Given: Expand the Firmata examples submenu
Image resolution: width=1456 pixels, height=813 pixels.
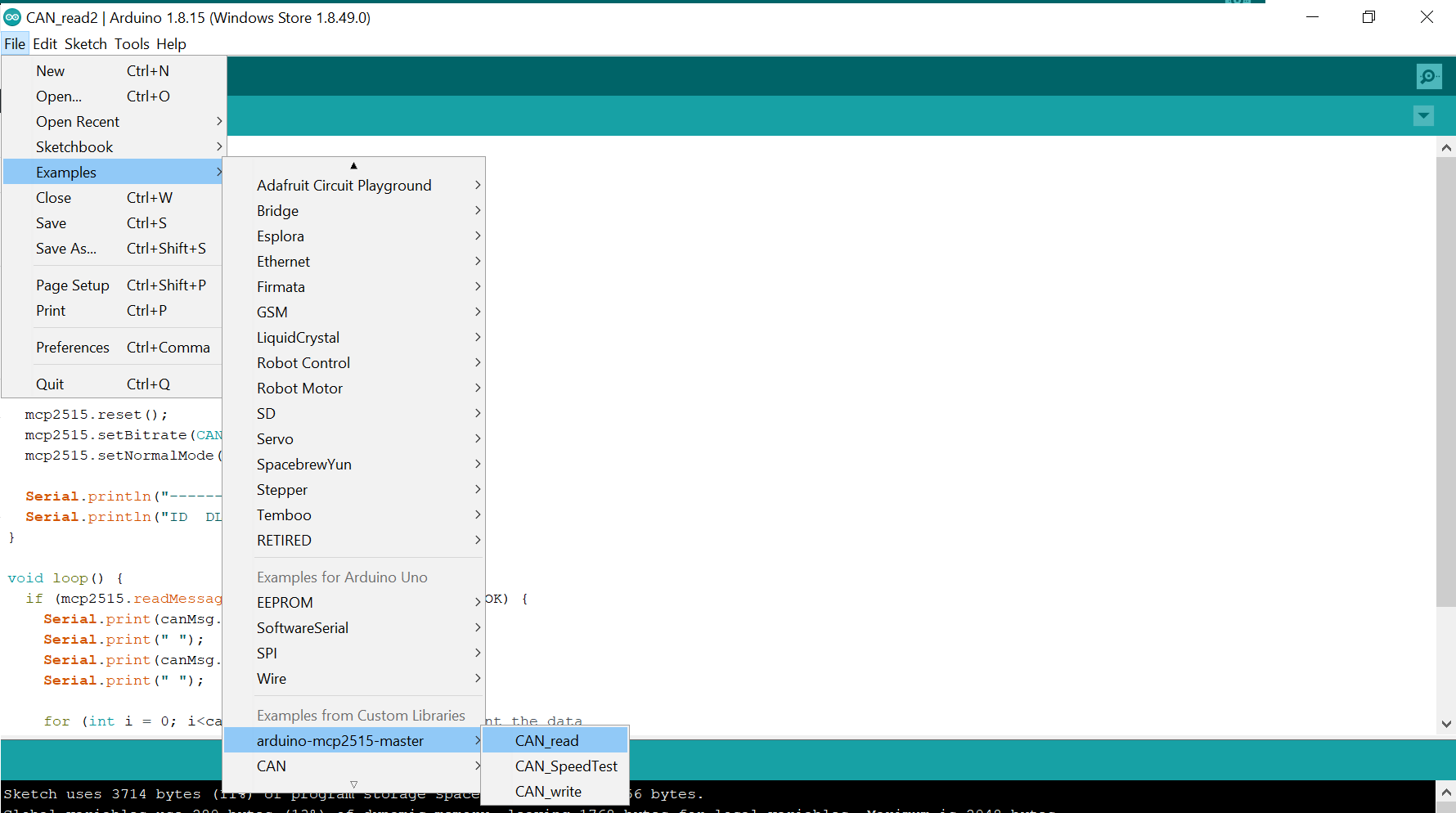Looking at the screenshot, I should tap(354, 287).
